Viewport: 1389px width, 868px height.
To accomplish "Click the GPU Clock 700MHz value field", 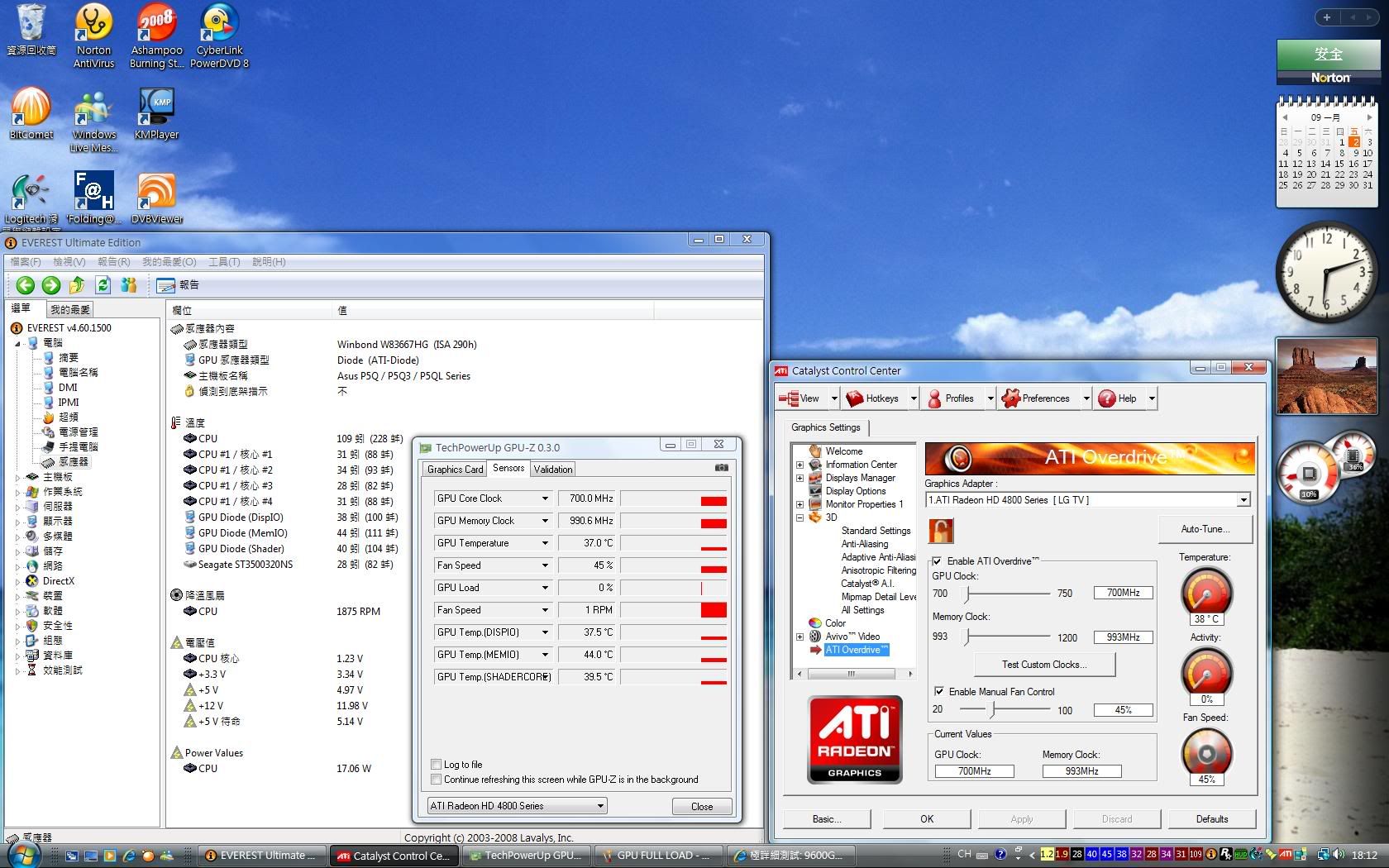I will [x=1123, y=593].
